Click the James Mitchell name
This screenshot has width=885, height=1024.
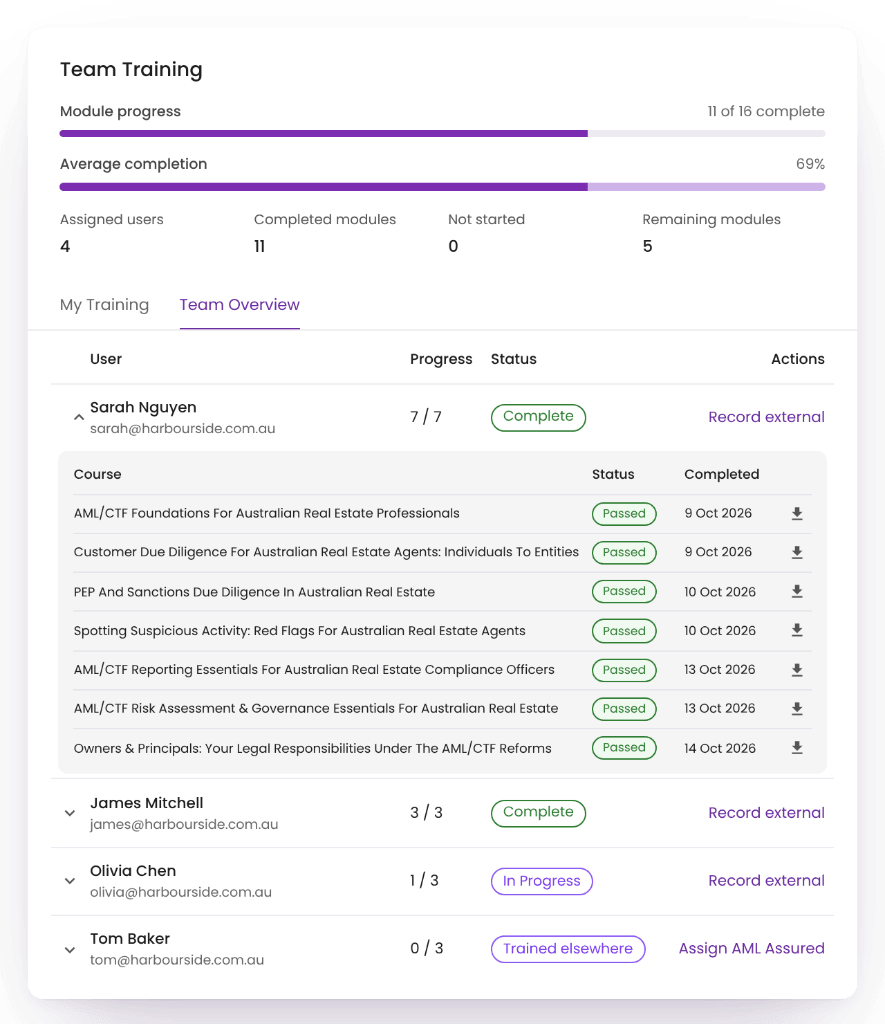pos(146,803)
